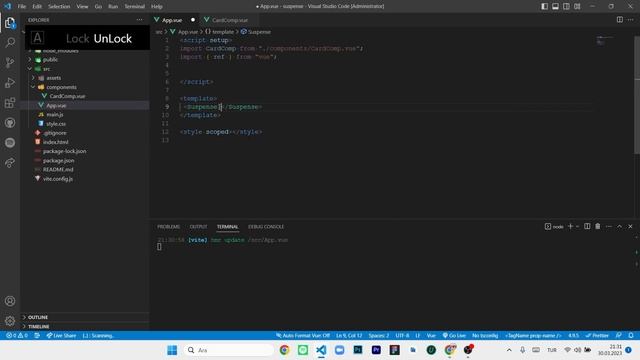Toggle the secondary side bar visibility
The height and width of the screenshot is (360, 640).
567,6
